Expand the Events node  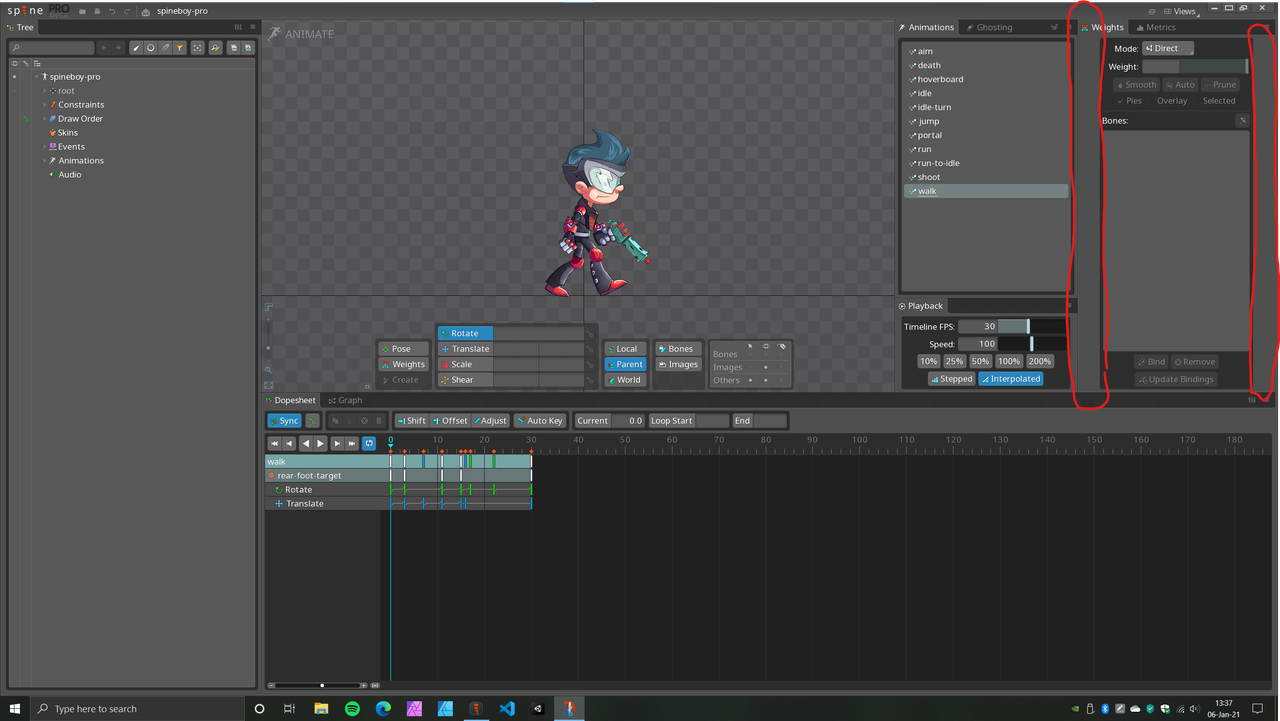click(x=45, y=147)
